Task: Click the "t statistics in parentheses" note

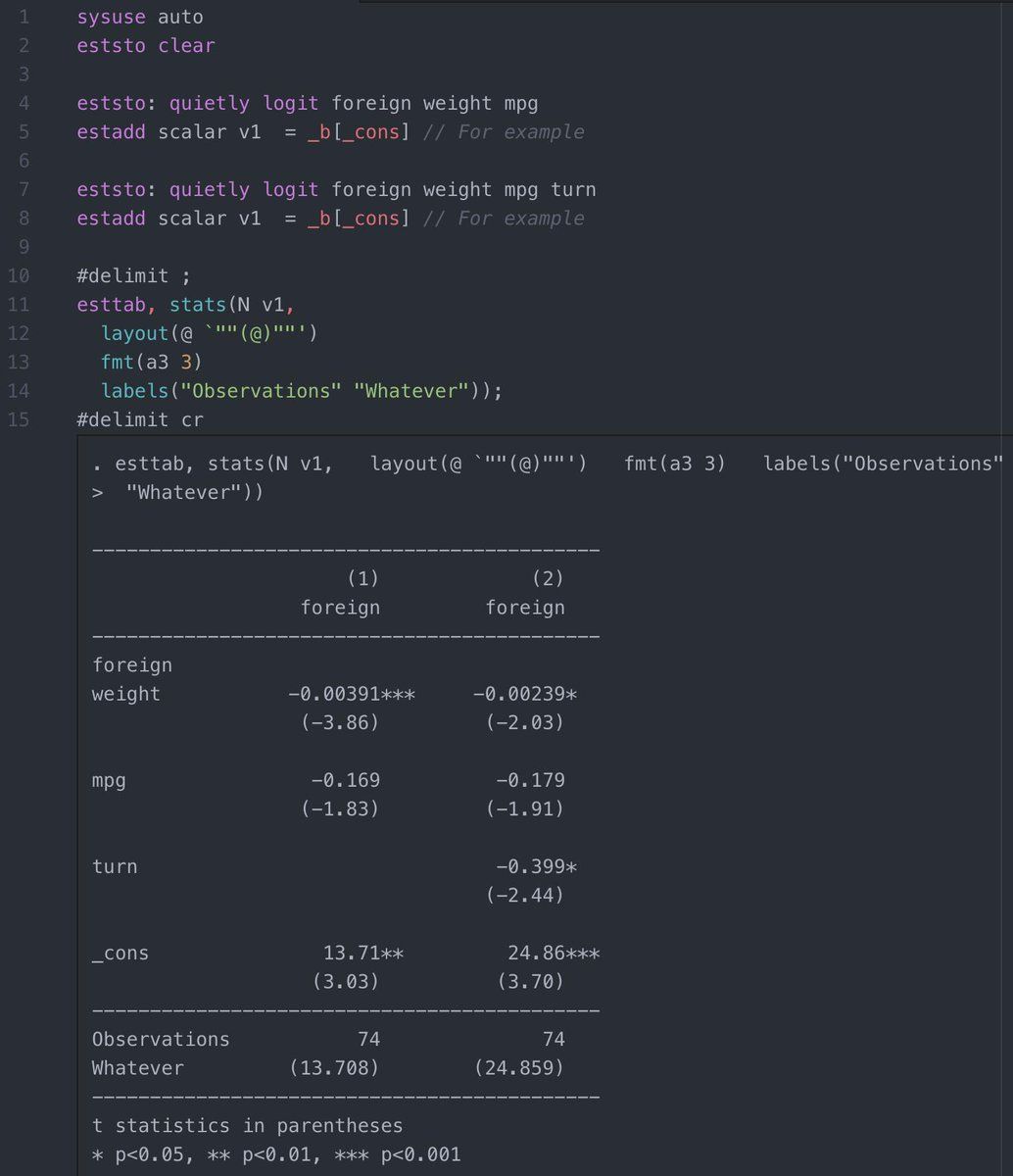Action: click(x=247, y=1125)
